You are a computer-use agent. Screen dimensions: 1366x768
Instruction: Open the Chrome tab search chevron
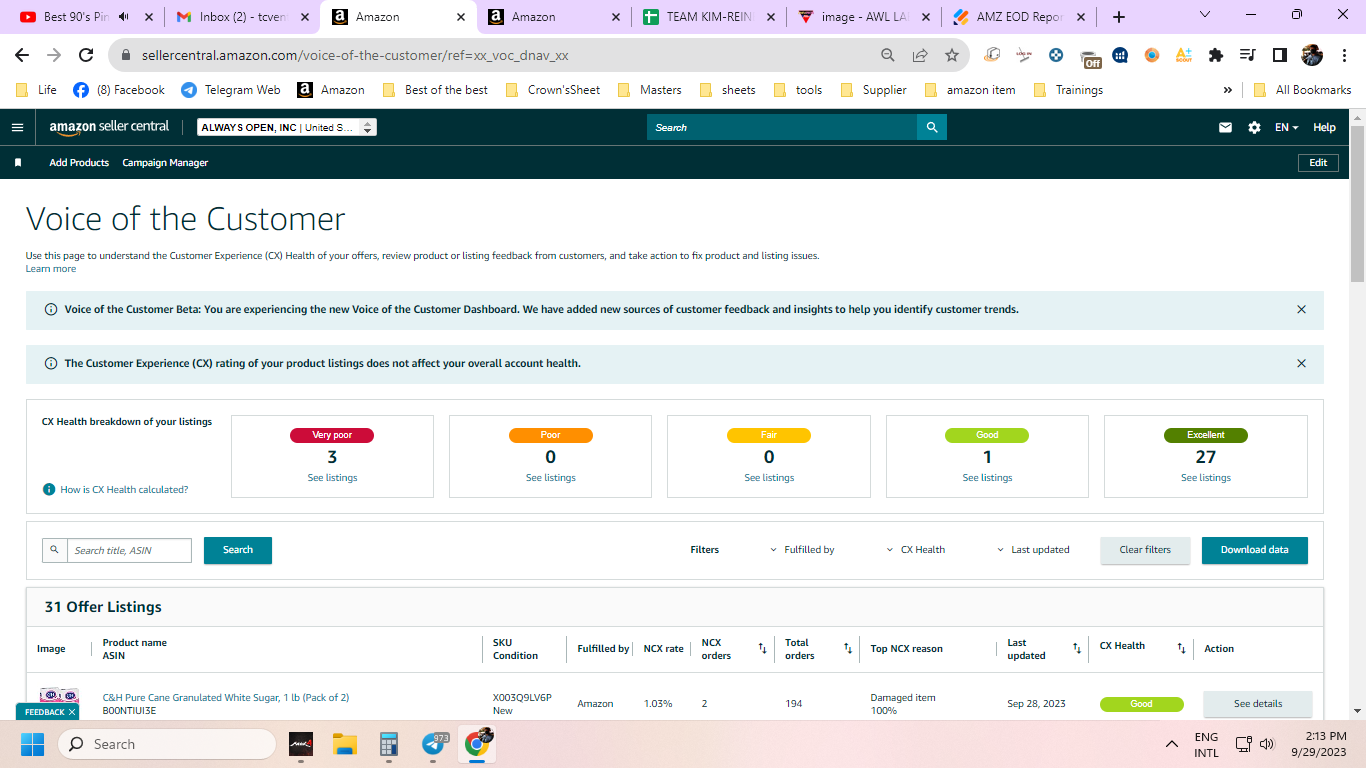[1204, 15]
